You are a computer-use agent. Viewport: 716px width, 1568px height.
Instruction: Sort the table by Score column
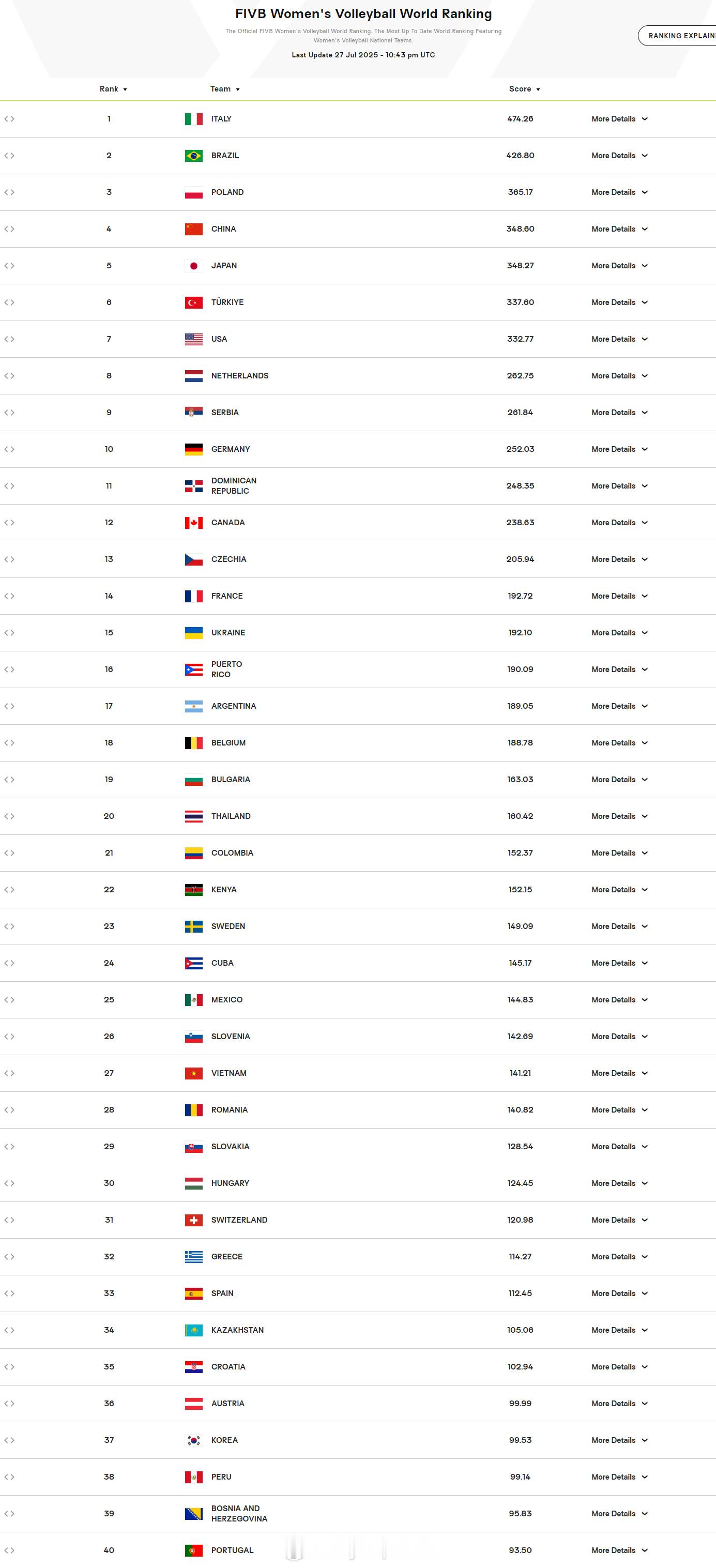524,89
